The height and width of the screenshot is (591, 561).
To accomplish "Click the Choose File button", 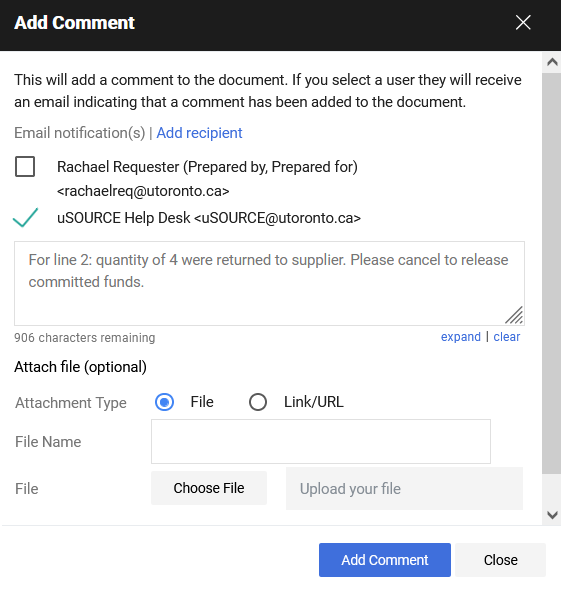I will 209,488.
